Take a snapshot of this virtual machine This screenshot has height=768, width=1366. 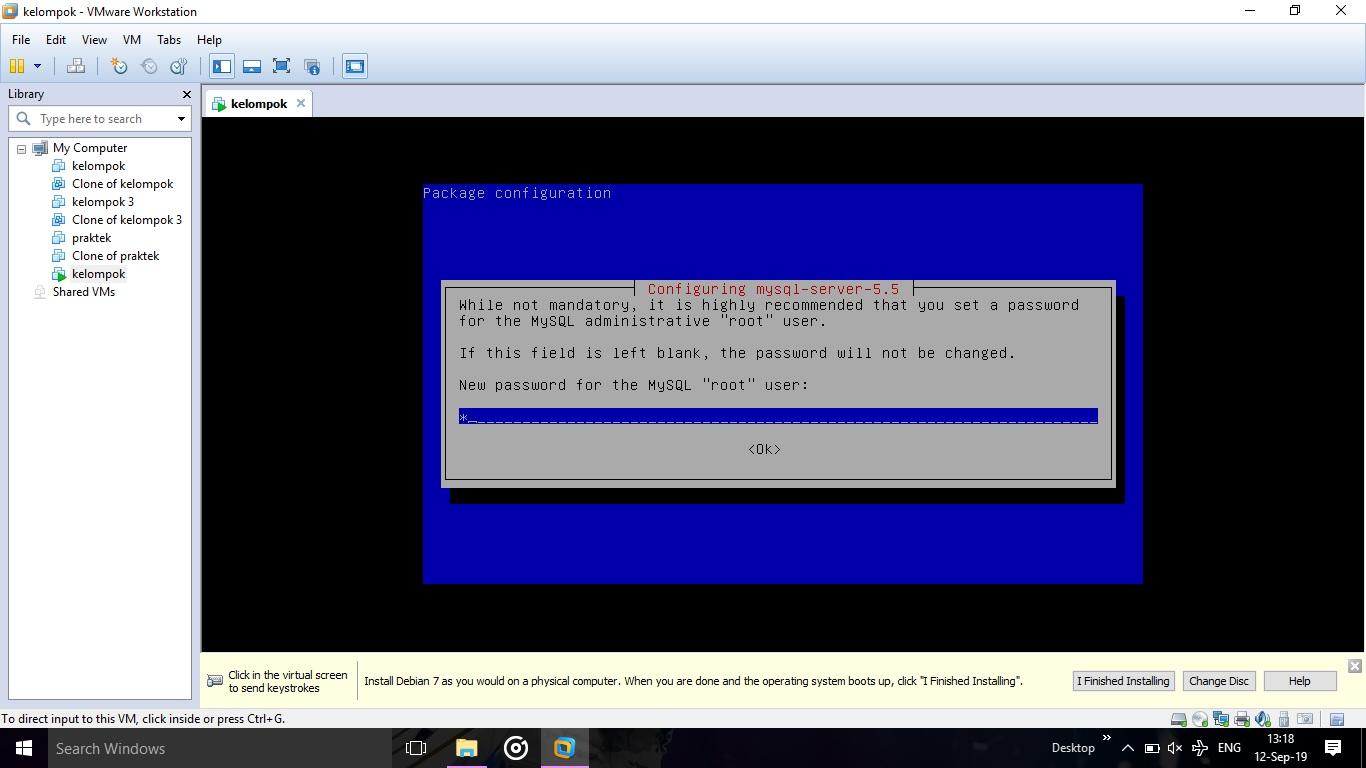(119, 66)
